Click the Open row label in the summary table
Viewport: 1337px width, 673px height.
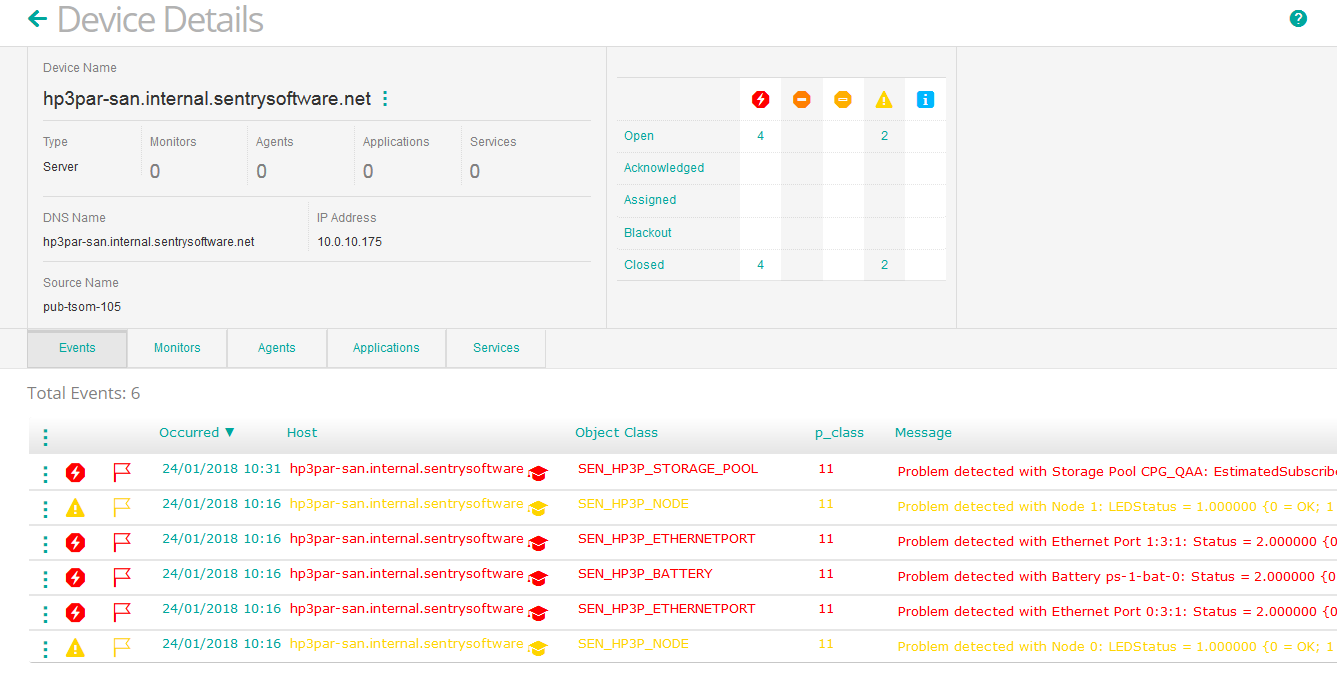(638, 135)
